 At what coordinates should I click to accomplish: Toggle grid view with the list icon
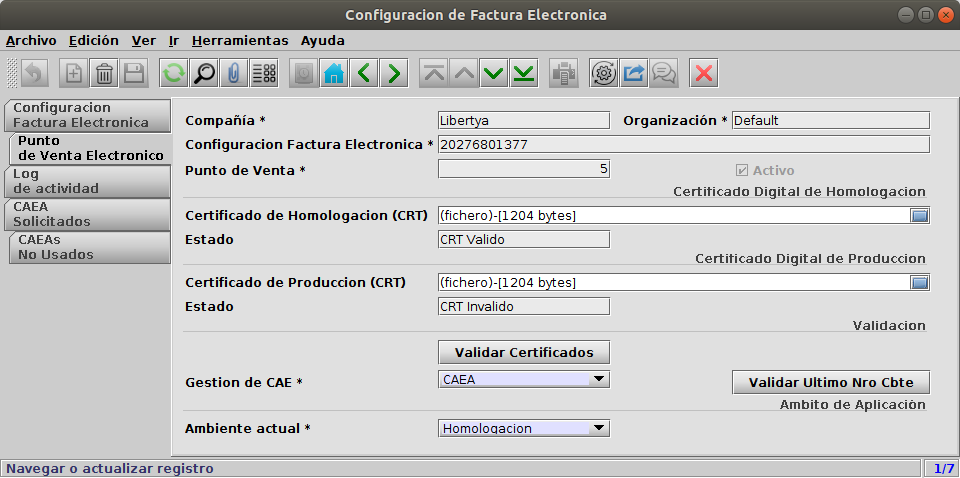(x=264, y=74)
